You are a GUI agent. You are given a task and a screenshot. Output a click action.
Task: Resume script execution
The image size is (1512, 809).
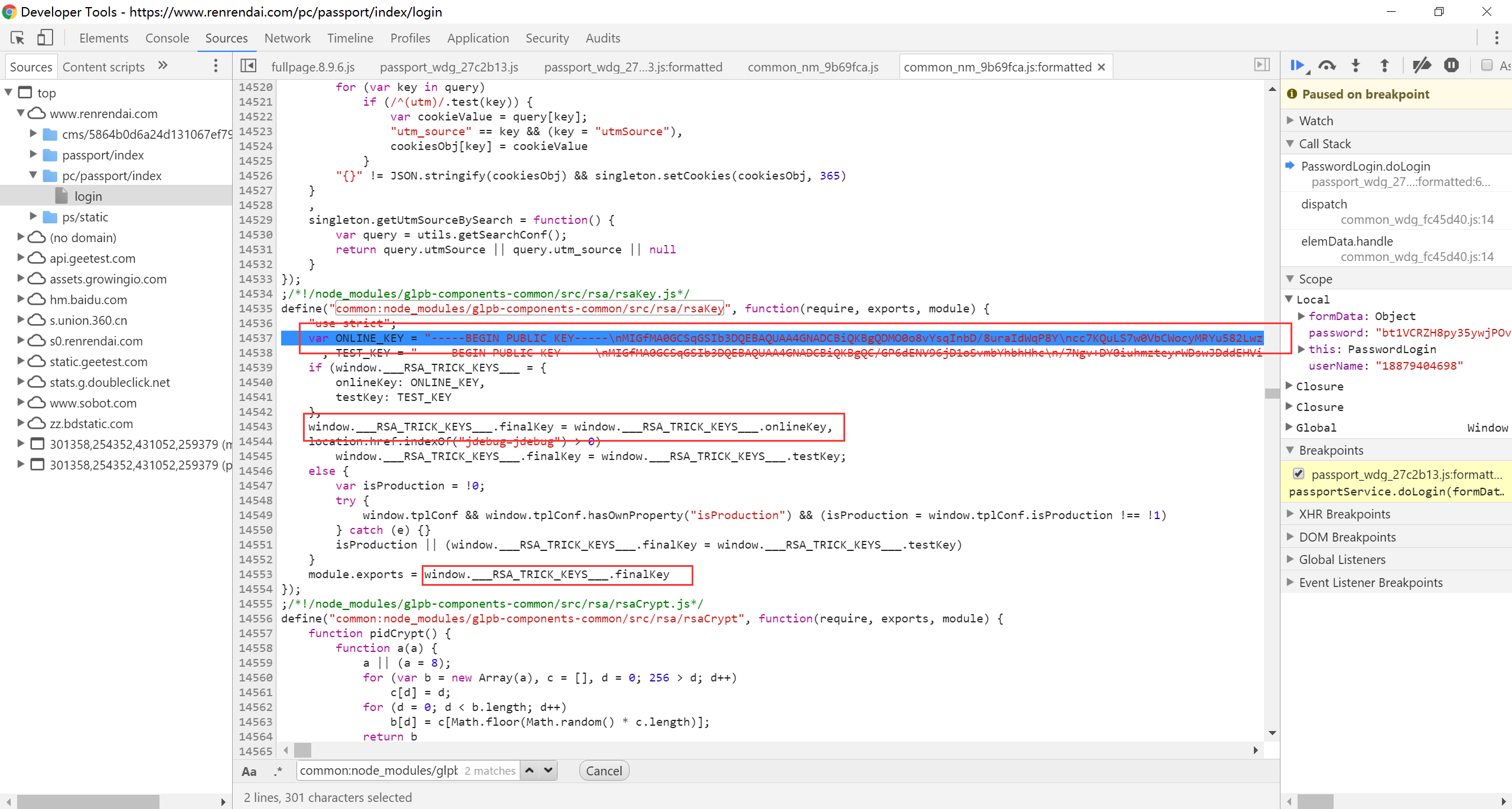(x=1297, y=66)
